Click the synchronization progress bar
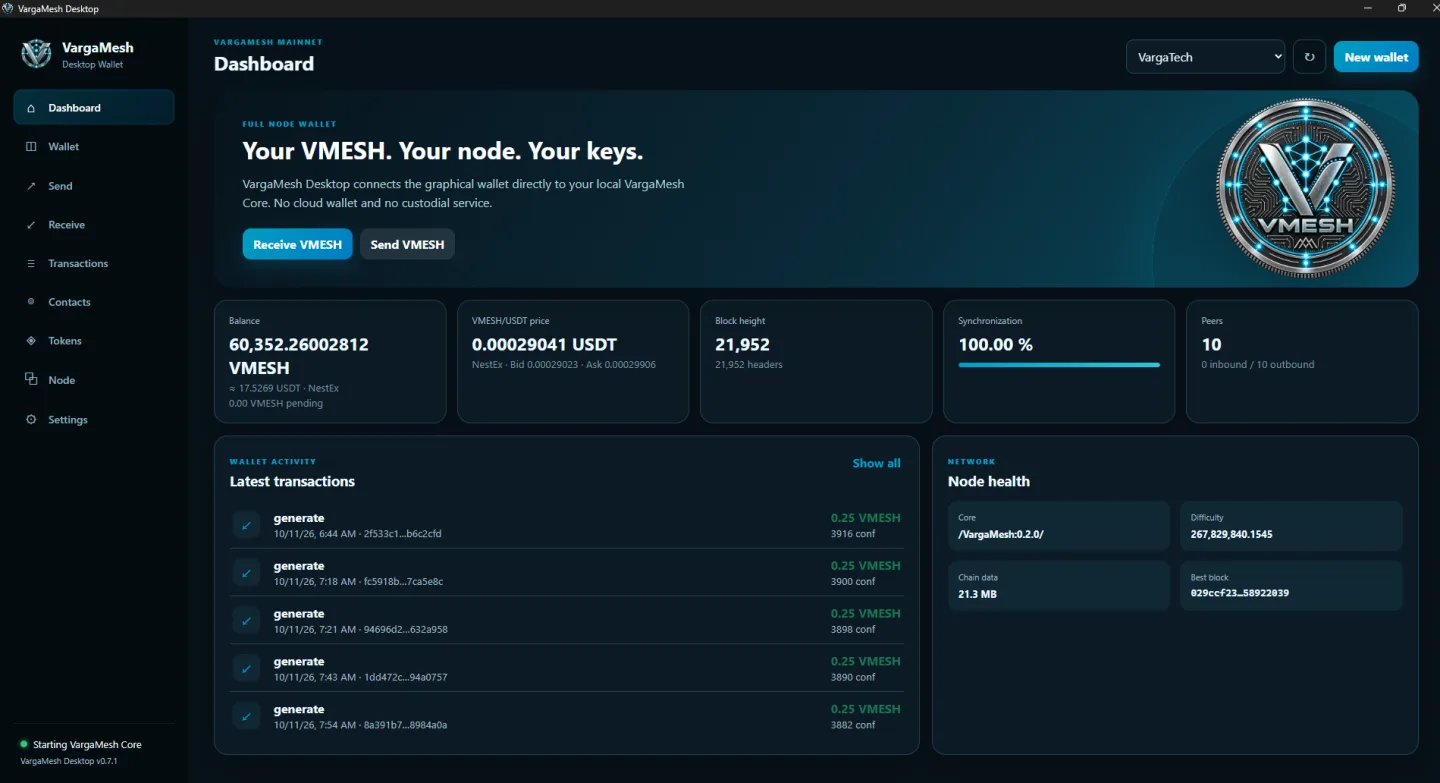 [x=1059, y=365]
